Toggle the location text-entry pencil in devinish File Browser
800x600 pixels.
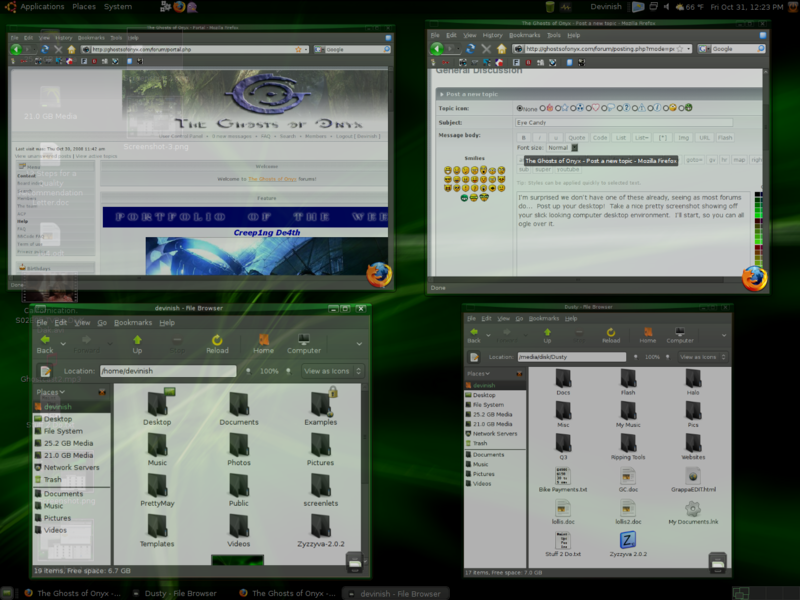[x=45, y=371]
